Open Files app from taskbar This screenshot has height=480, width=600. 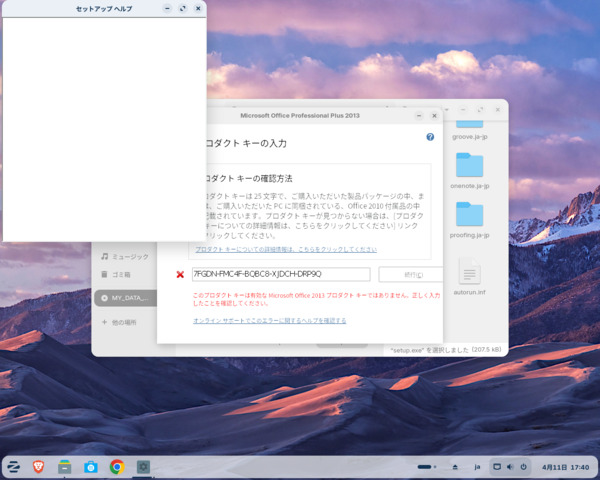point(64,467)
